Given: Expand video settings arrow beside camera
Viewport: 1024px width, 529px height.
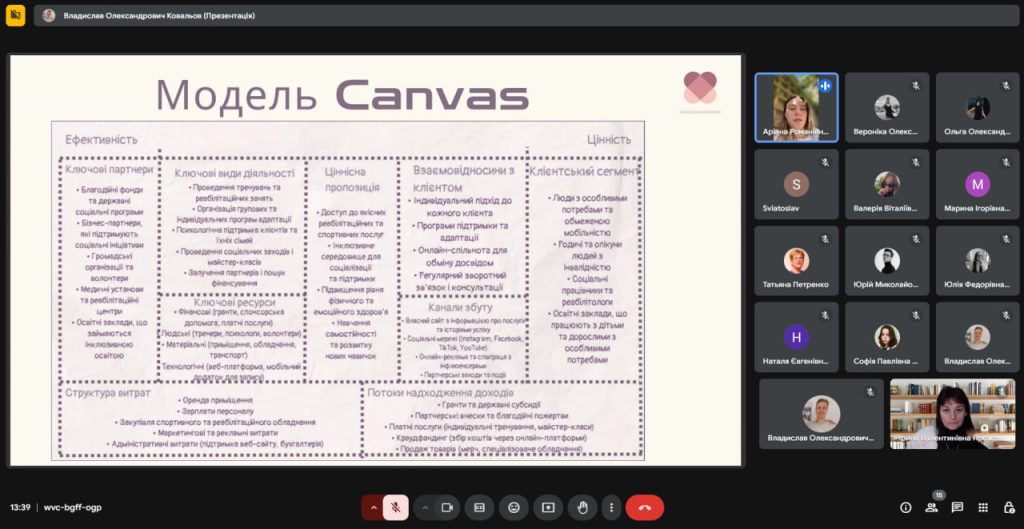Looking at the screenshot, I should [x=425, y=507].
